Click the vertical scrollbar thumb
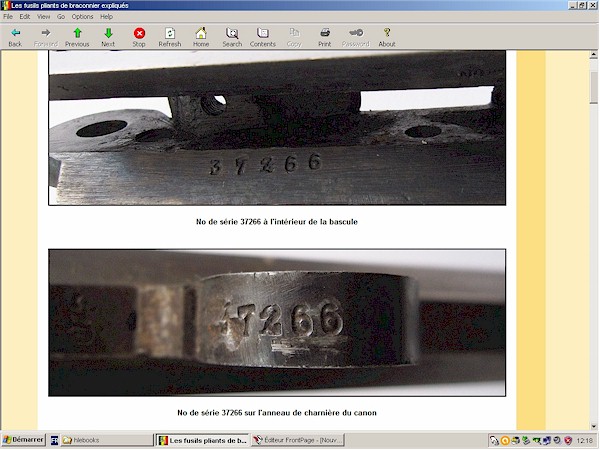 click(593, 87)
